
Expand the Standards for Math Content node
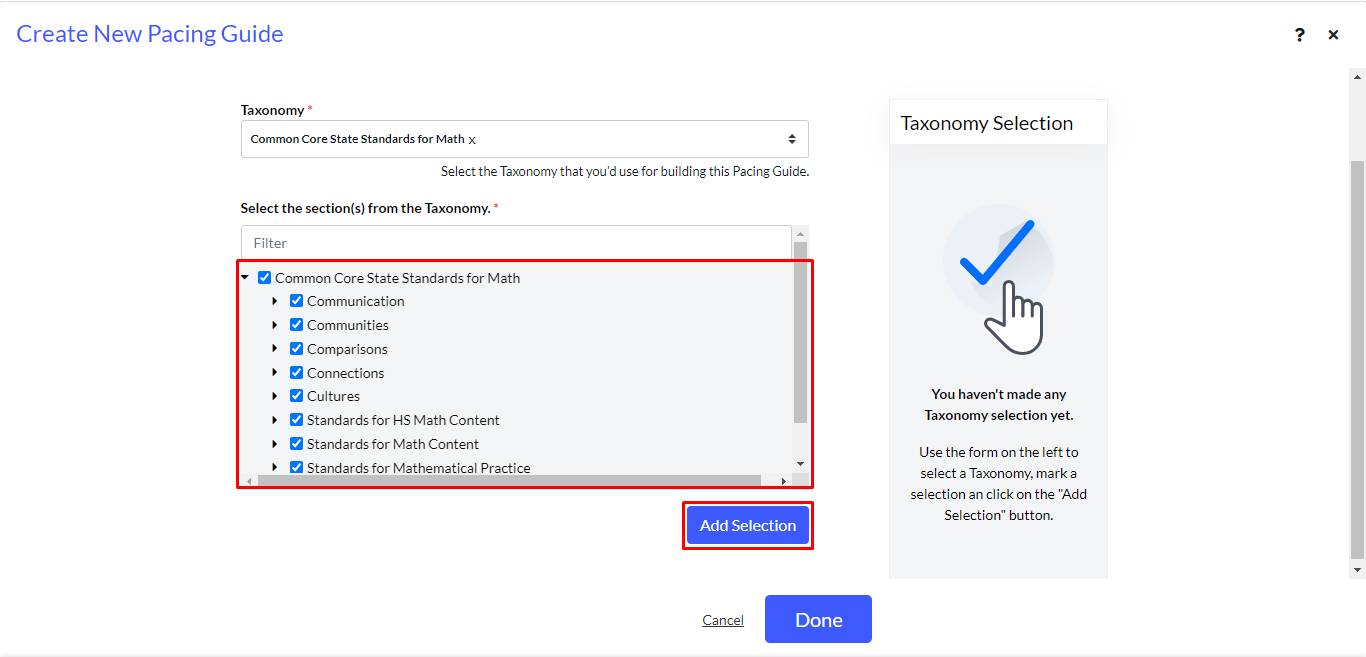tap(275, 444)
